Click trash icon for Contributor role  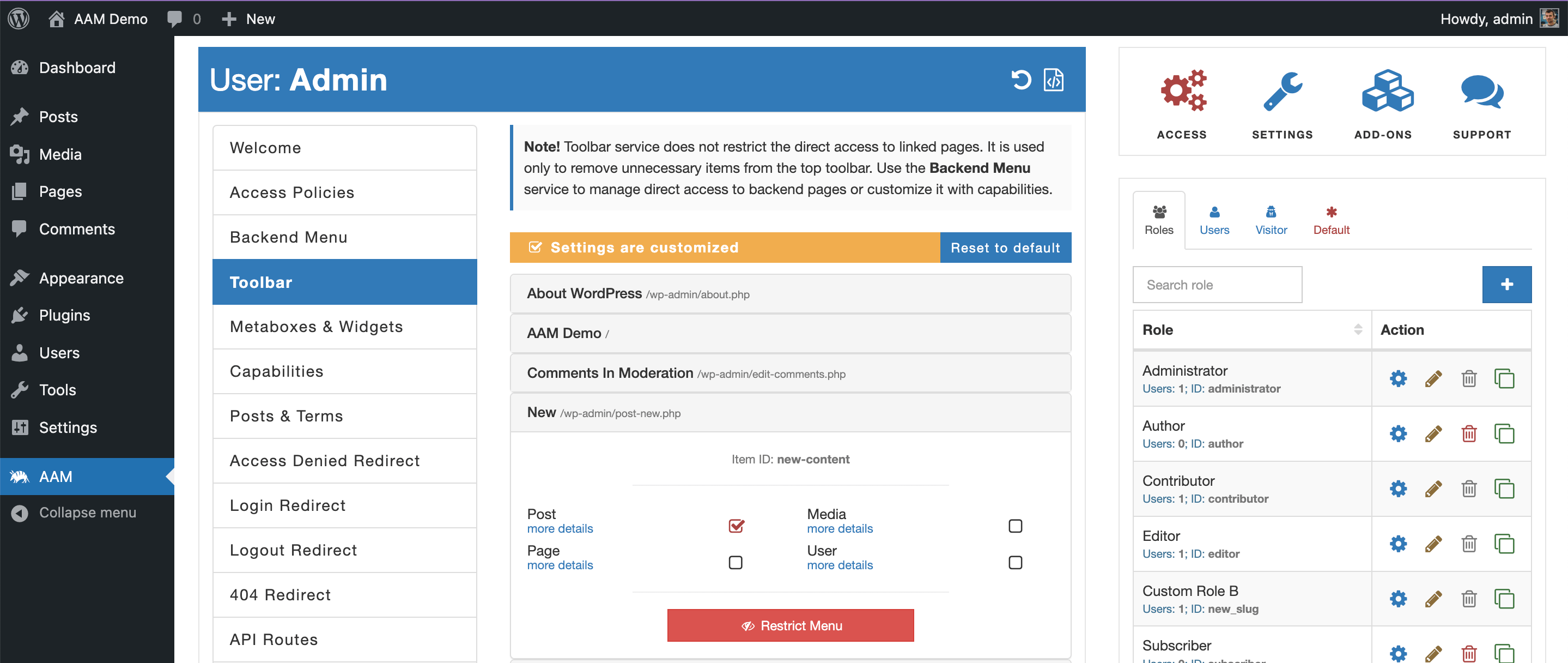click(1469, 489)
